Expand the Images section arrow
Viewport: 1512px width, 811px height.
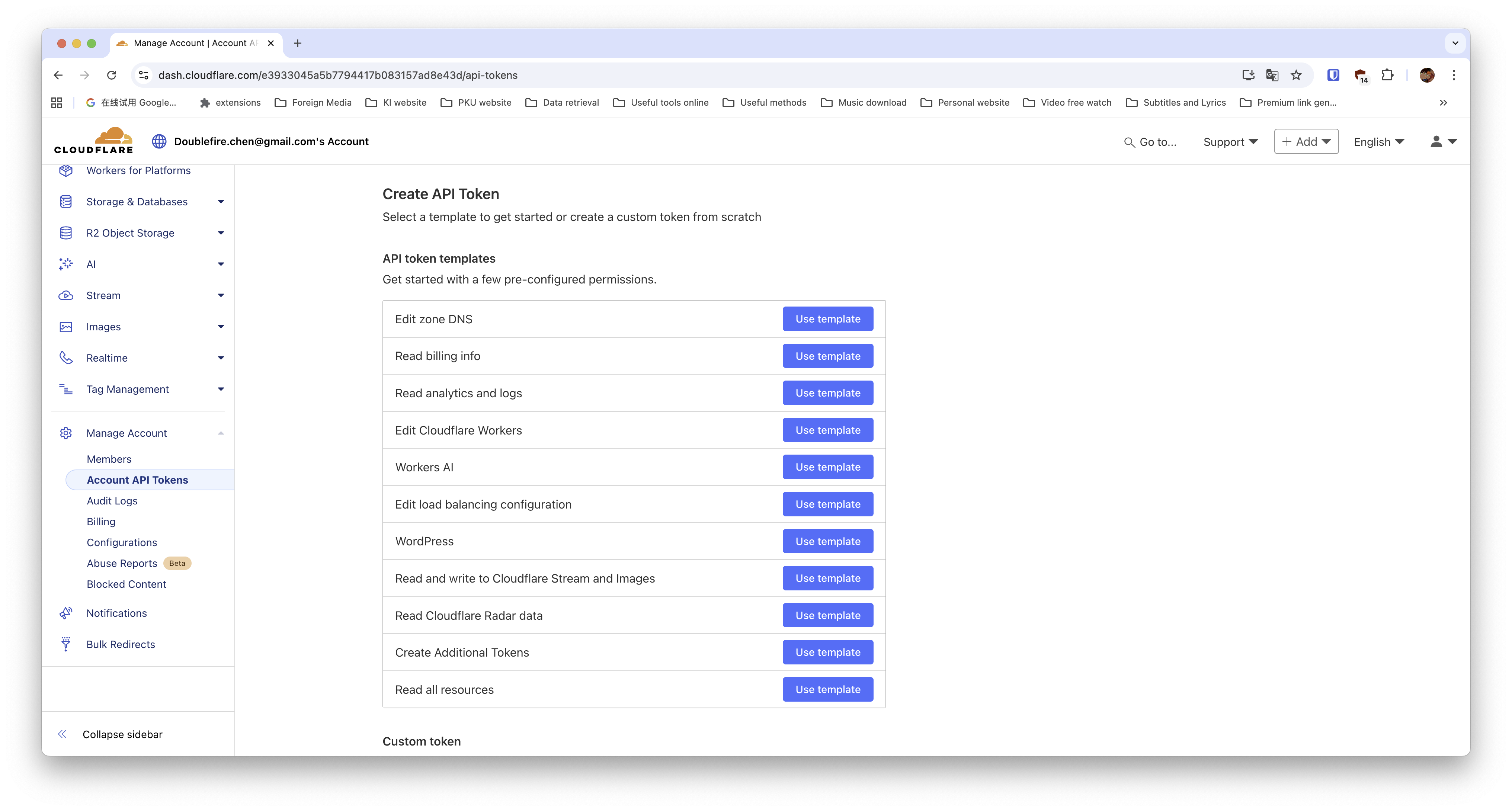pos(221,327)
